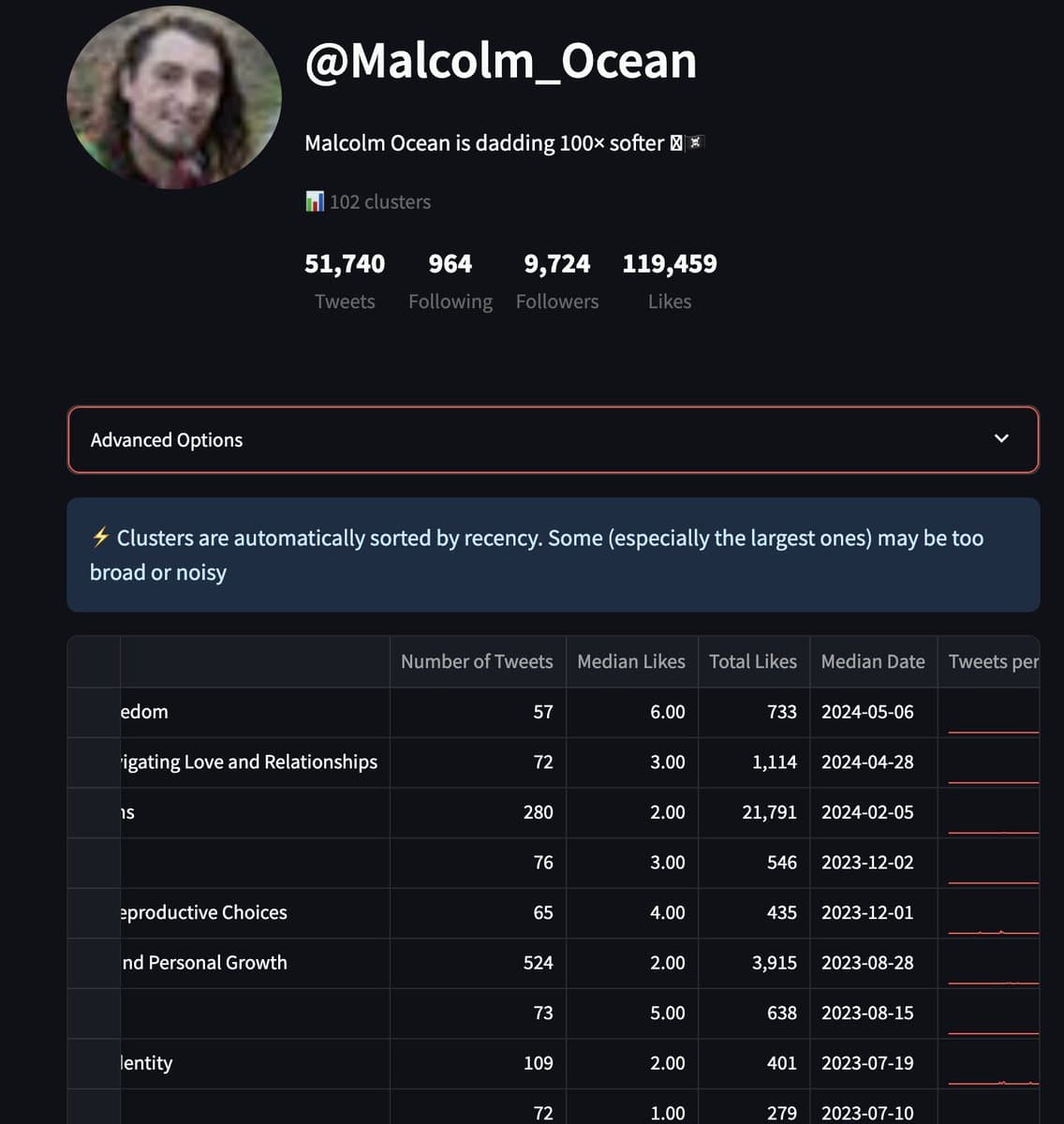The height and width of the screenshot is (1124, 1064).
Task: Click the Median Date column header
Action: point(872,661)
